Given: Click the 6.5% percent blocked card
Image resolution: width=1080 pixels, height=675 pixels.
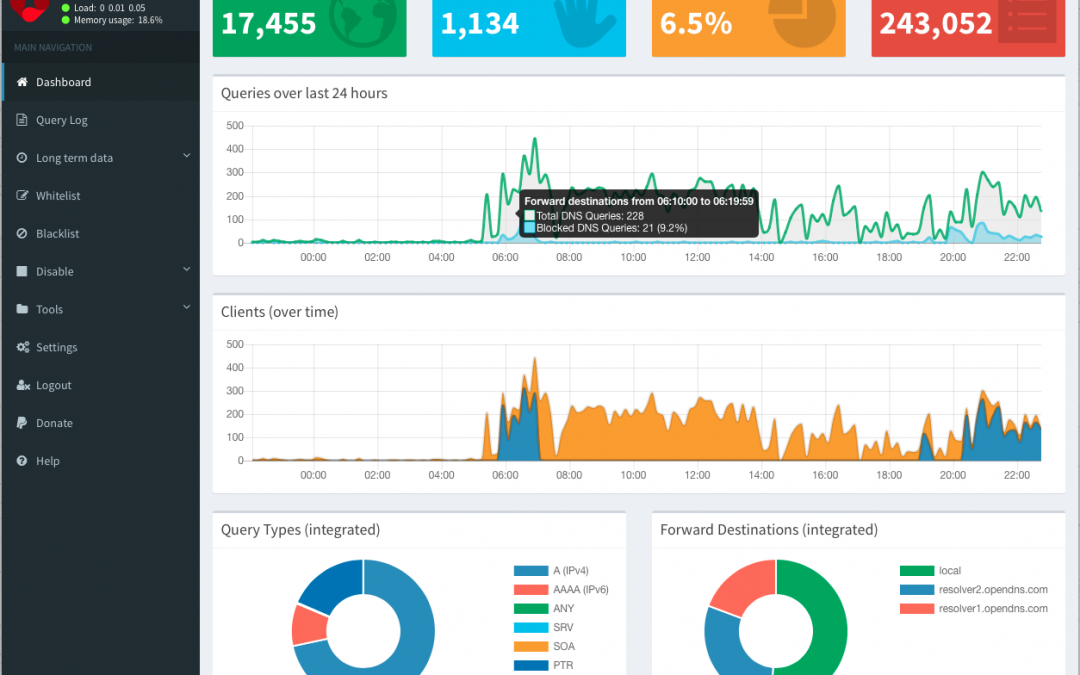Looking at the screenshot, I should pos(749,26).
